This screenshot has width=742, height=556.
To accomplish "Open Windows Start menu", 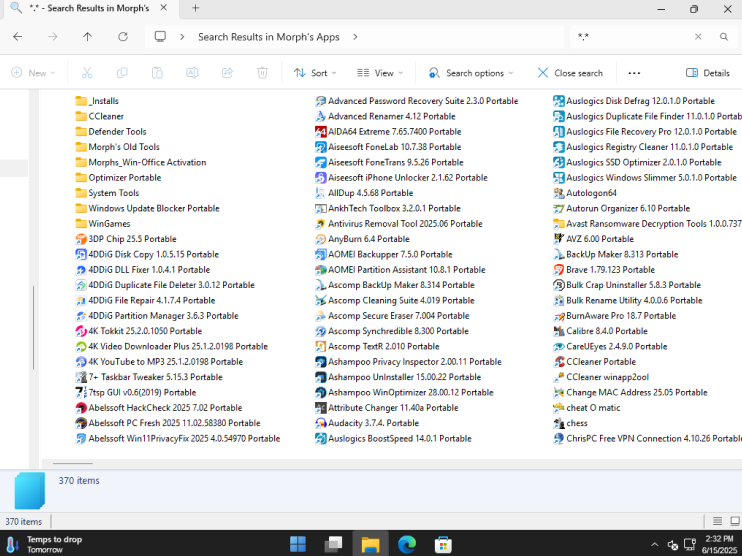I will point(298,544).
